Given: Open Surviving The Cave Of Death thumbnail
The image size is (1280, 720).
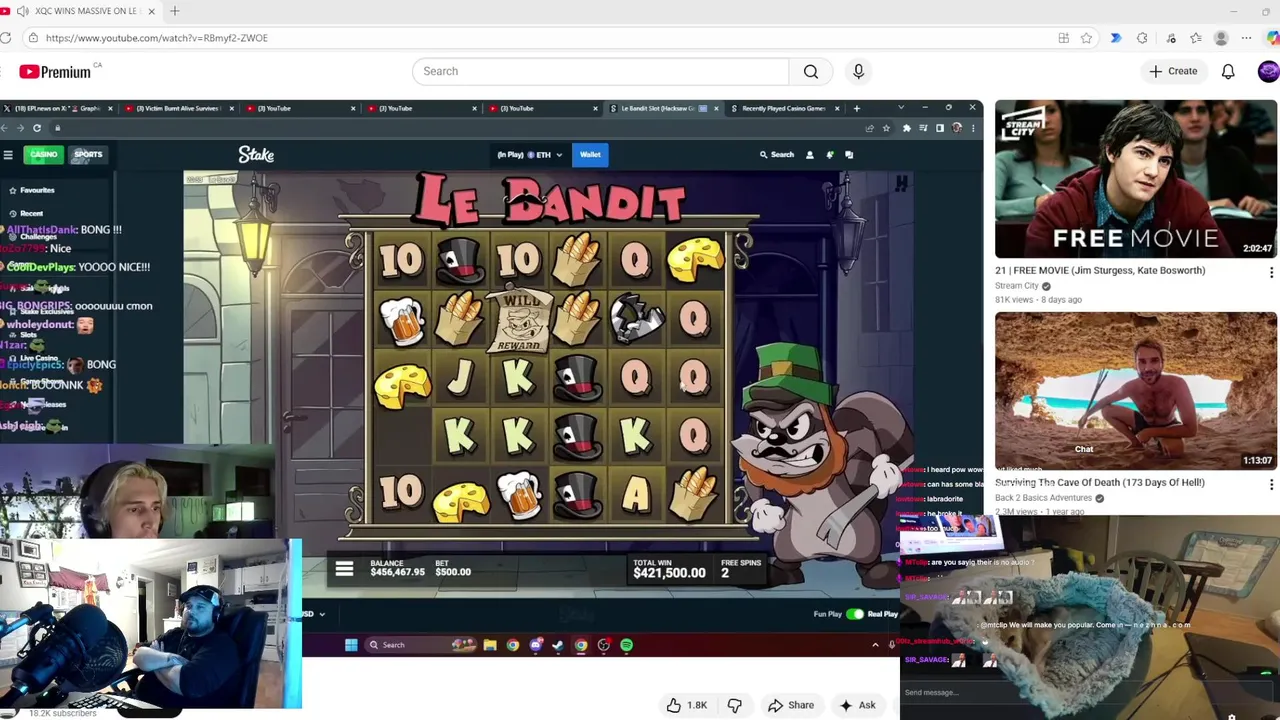Looking at the screenshot, I should point(1136,391).
